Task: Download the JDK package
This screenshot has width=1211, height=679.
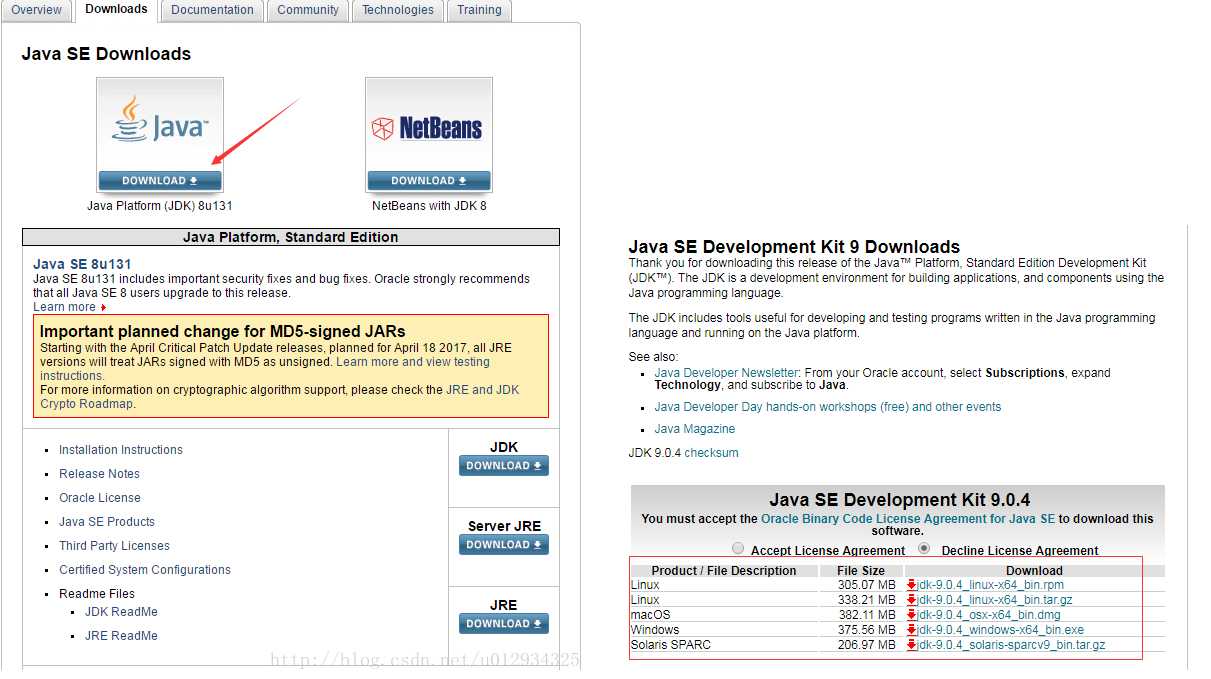Action: [504, 466]
